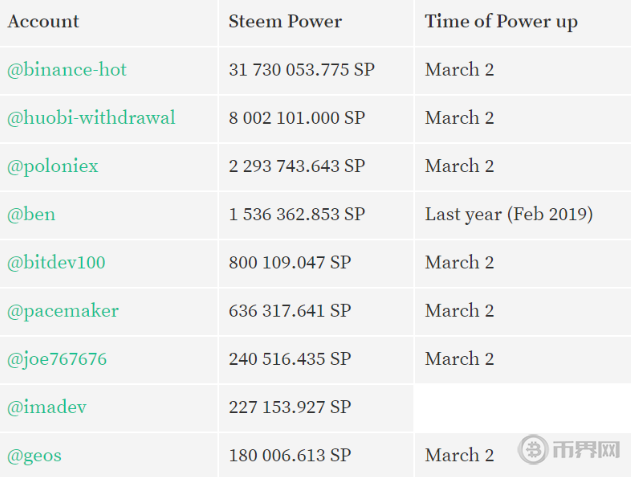Open the @poloniex account link
The image size is (631, 477).
click(x=53, y=166)
